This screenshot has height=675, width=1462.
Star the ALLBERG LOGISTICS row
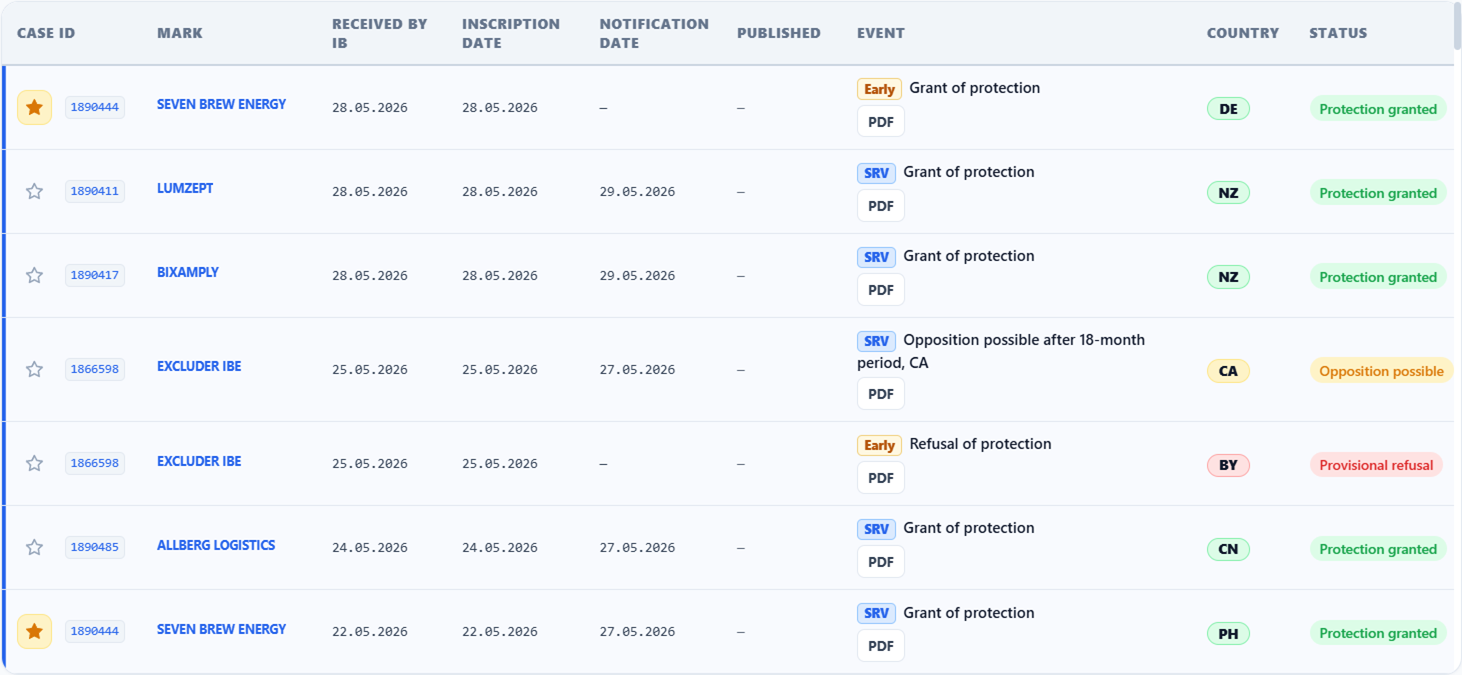pos(34,547)
